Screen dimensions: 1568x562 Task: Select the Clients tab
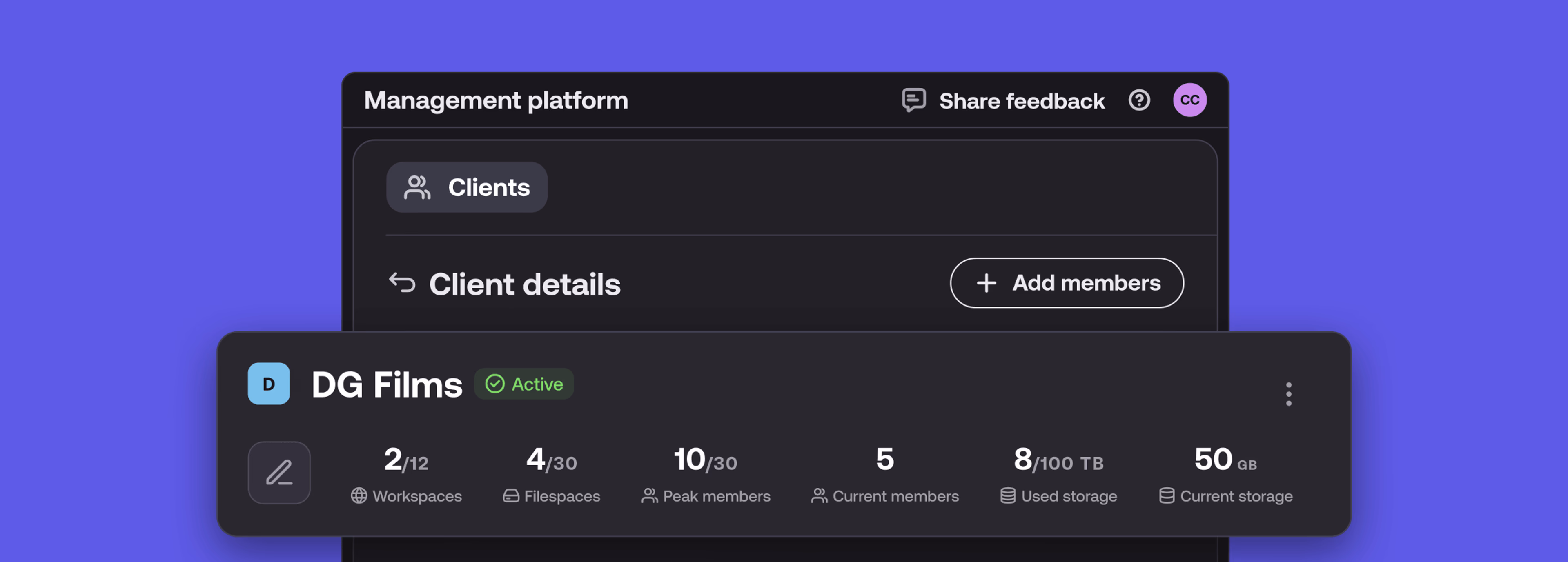click(466, 187)
